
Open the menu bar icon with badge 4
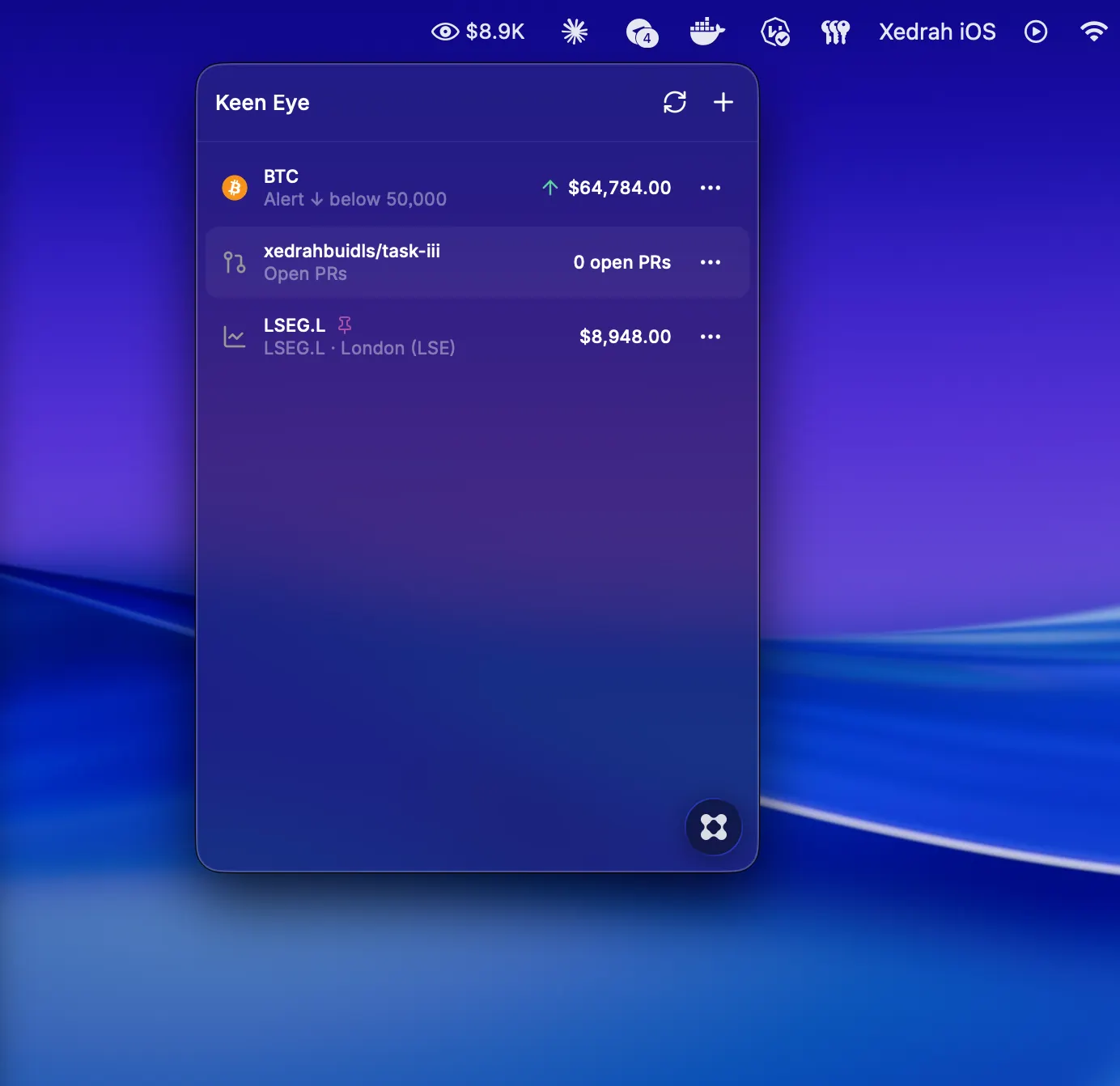tap(643, 32)
